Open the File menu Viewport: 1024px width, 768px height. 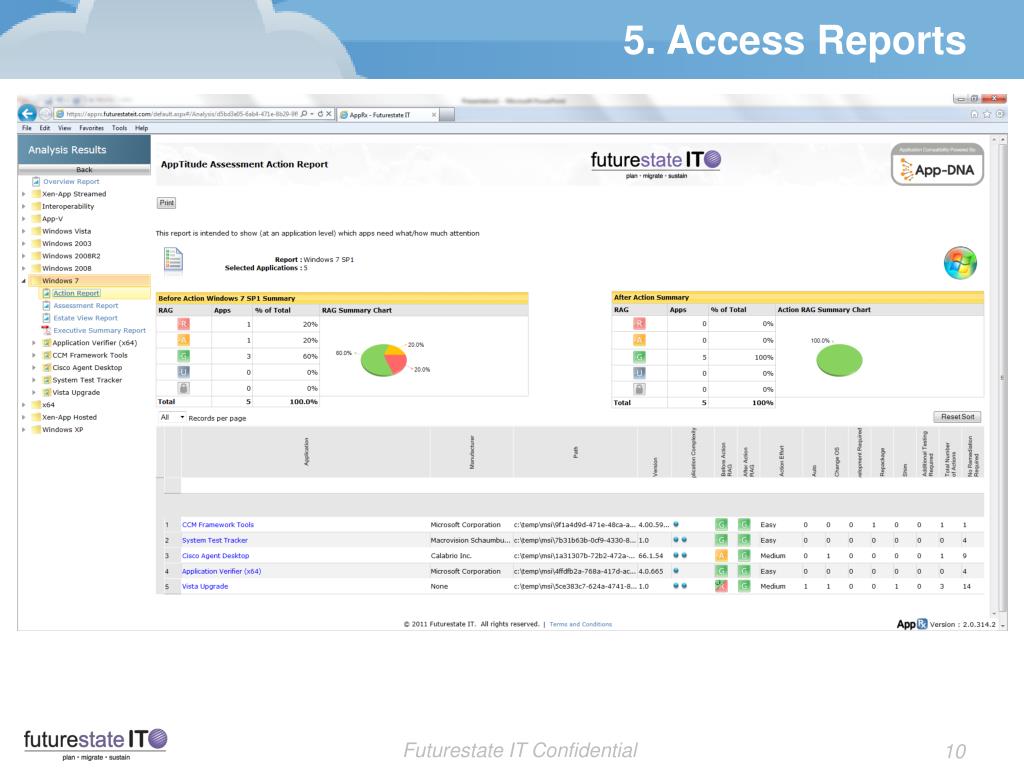27,128
